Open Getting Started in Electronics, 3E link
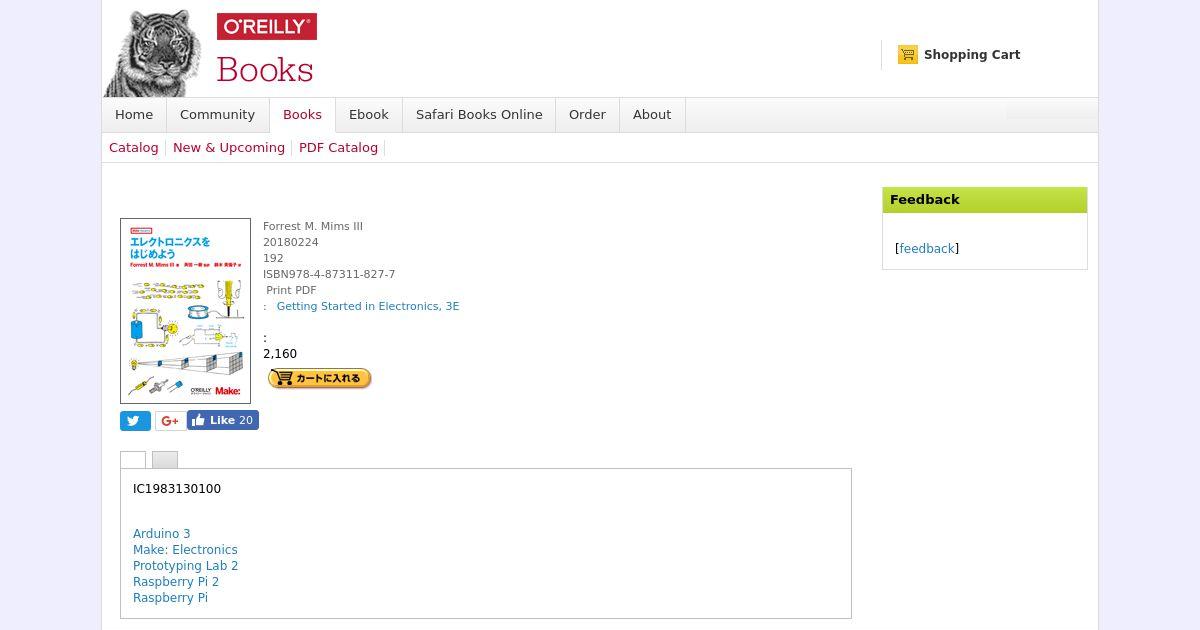 [x=368, y=306]
